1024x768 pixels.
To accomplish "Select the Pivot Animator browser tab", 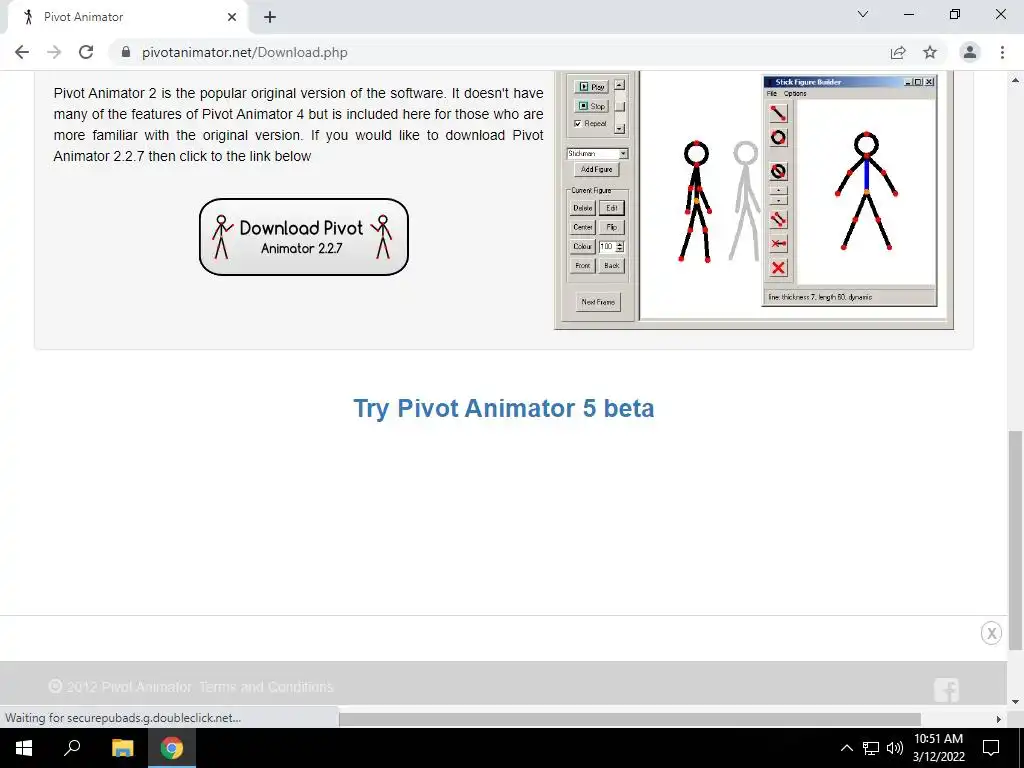I will point(127,17).
